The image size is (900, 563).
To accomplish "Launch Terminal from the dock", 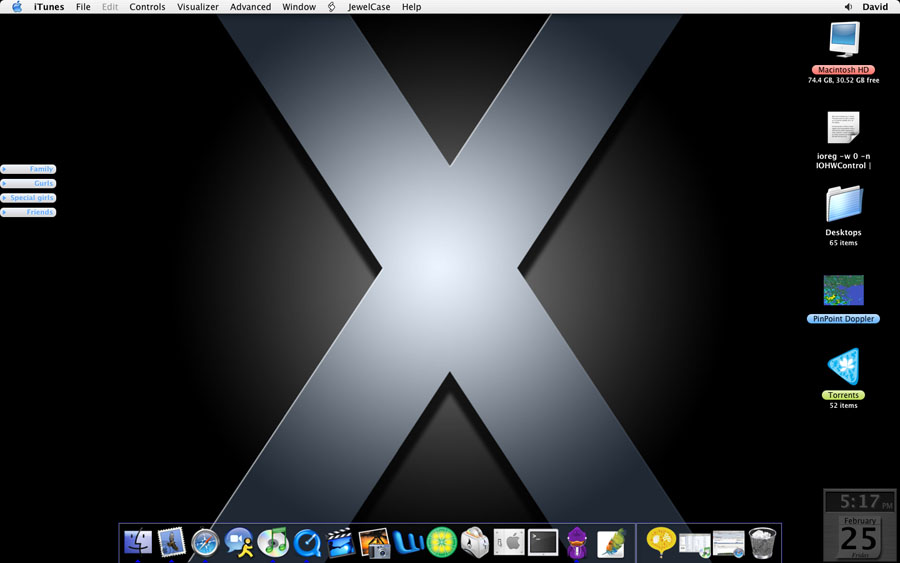I will point(543,542).
